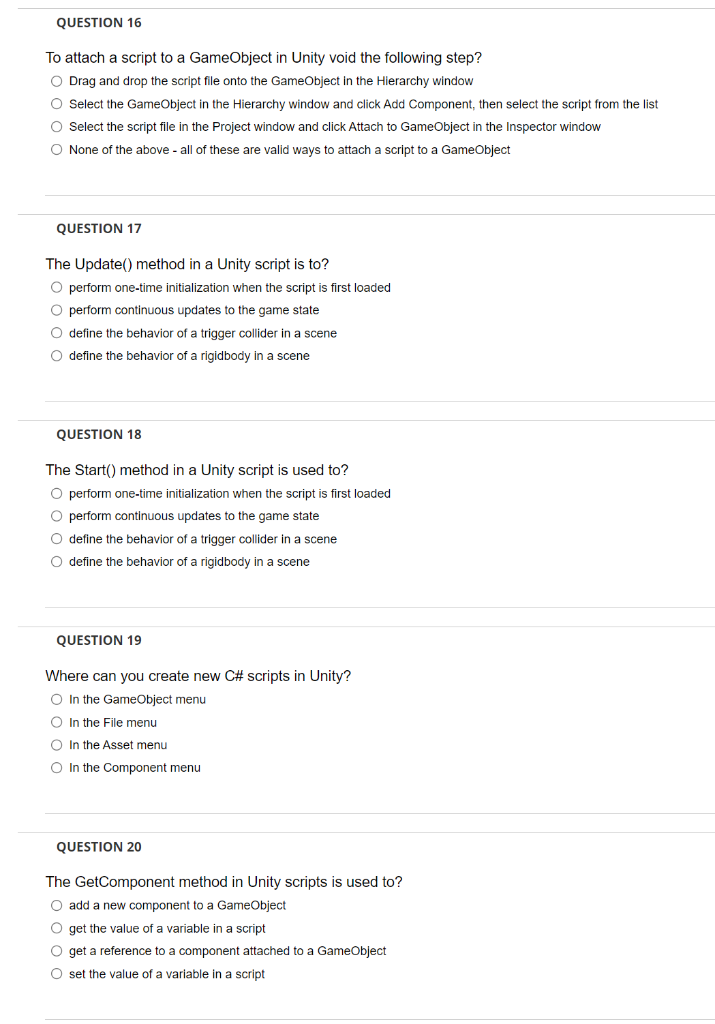The height and width of the screenshot is (1024, 715).
Task: Pick 'In the Component menu' option
Action: [x=57, y=767]
